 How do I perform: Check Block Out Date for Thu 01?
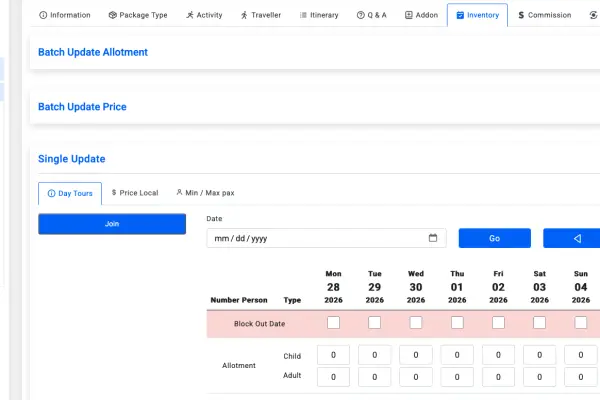[x=457, y=323]
